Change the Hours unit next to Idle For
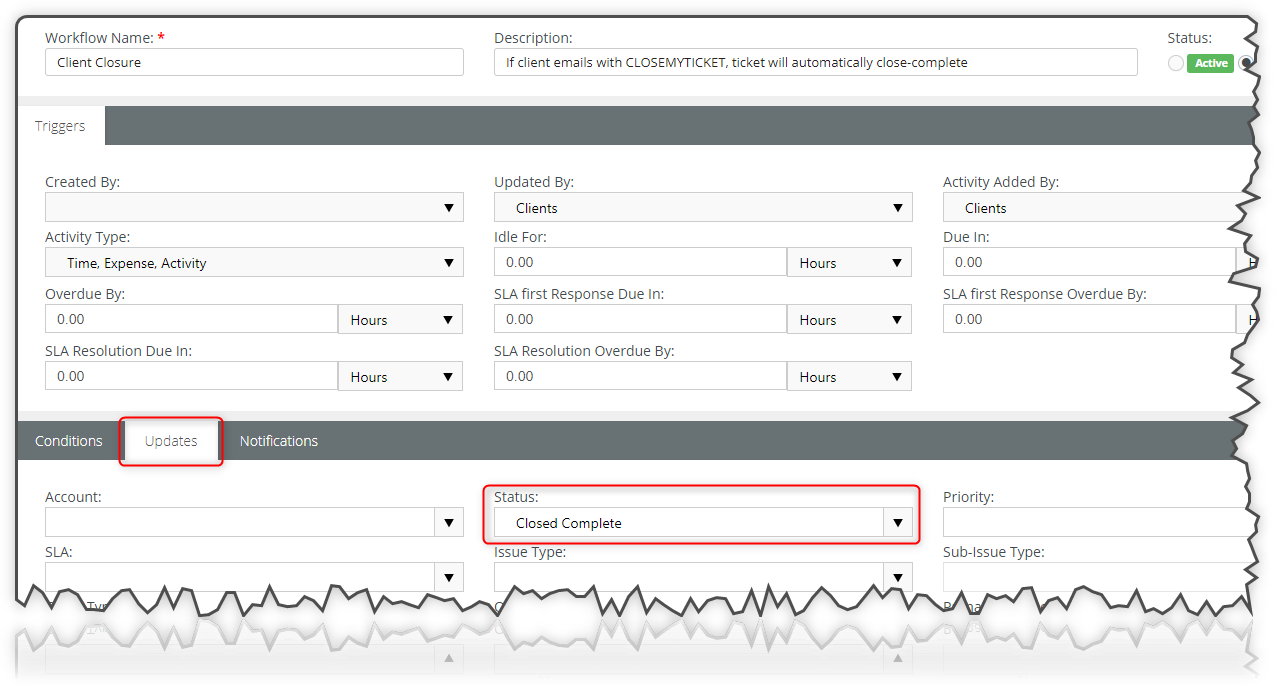The width and height of the screenshot is (1276, 694). (x=849, y=262)
